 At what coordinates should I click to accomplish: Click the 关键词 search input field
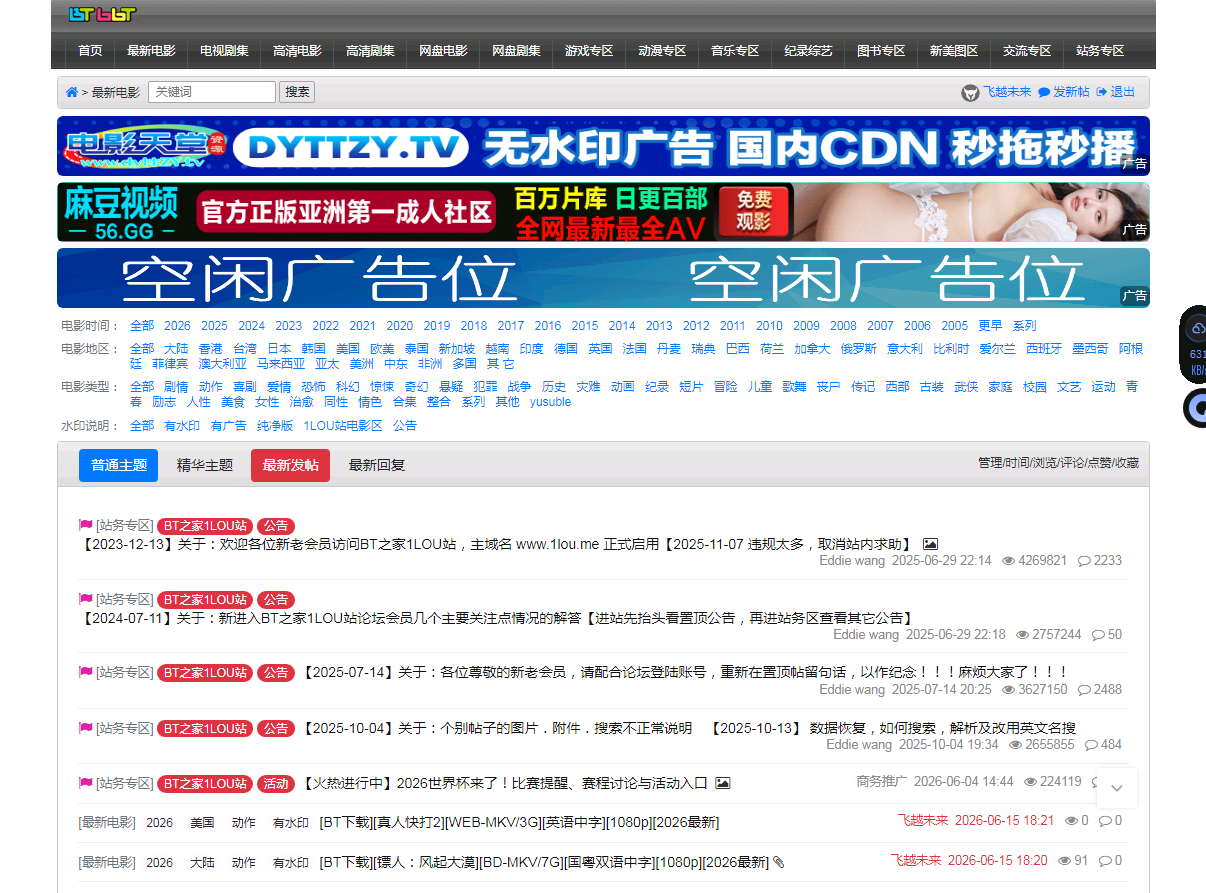pos(212,92)
